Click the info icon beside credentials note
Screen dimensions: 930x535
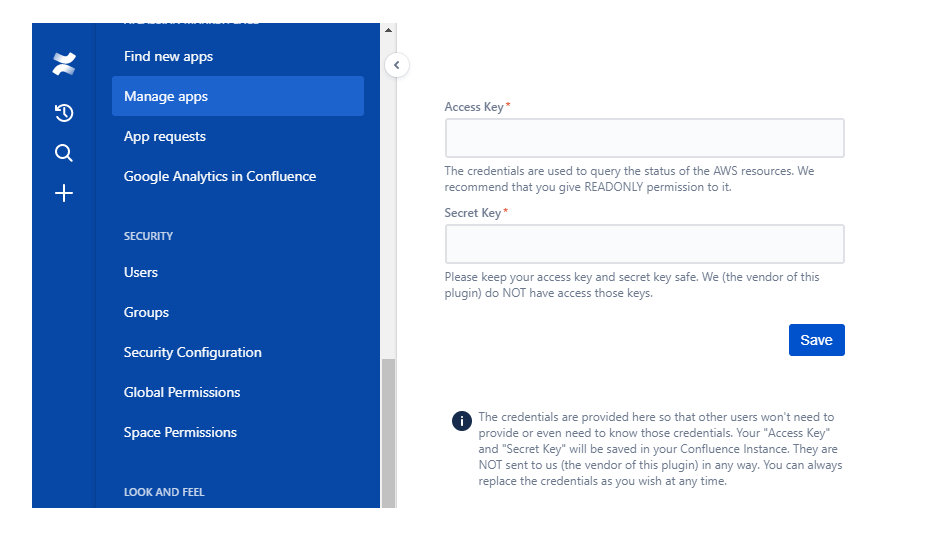(x=461, y=421)
